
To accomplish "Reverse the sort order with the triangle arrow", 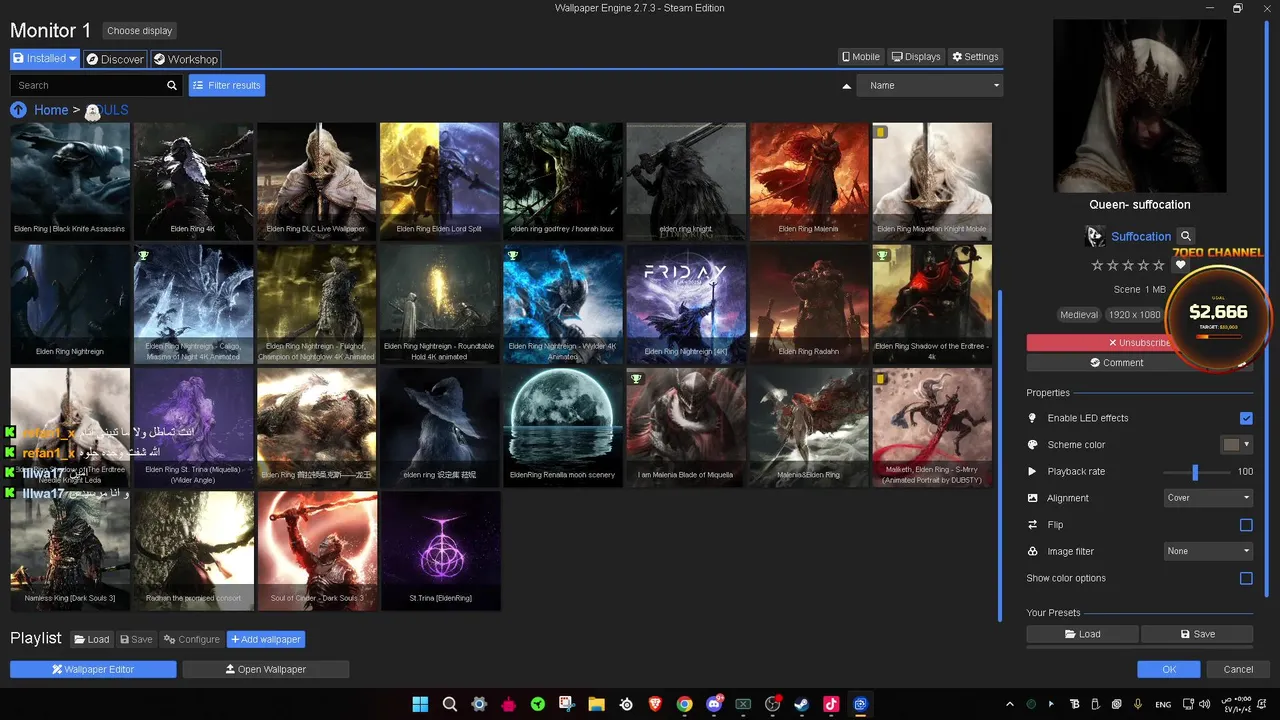I will (x=847, y=86).
